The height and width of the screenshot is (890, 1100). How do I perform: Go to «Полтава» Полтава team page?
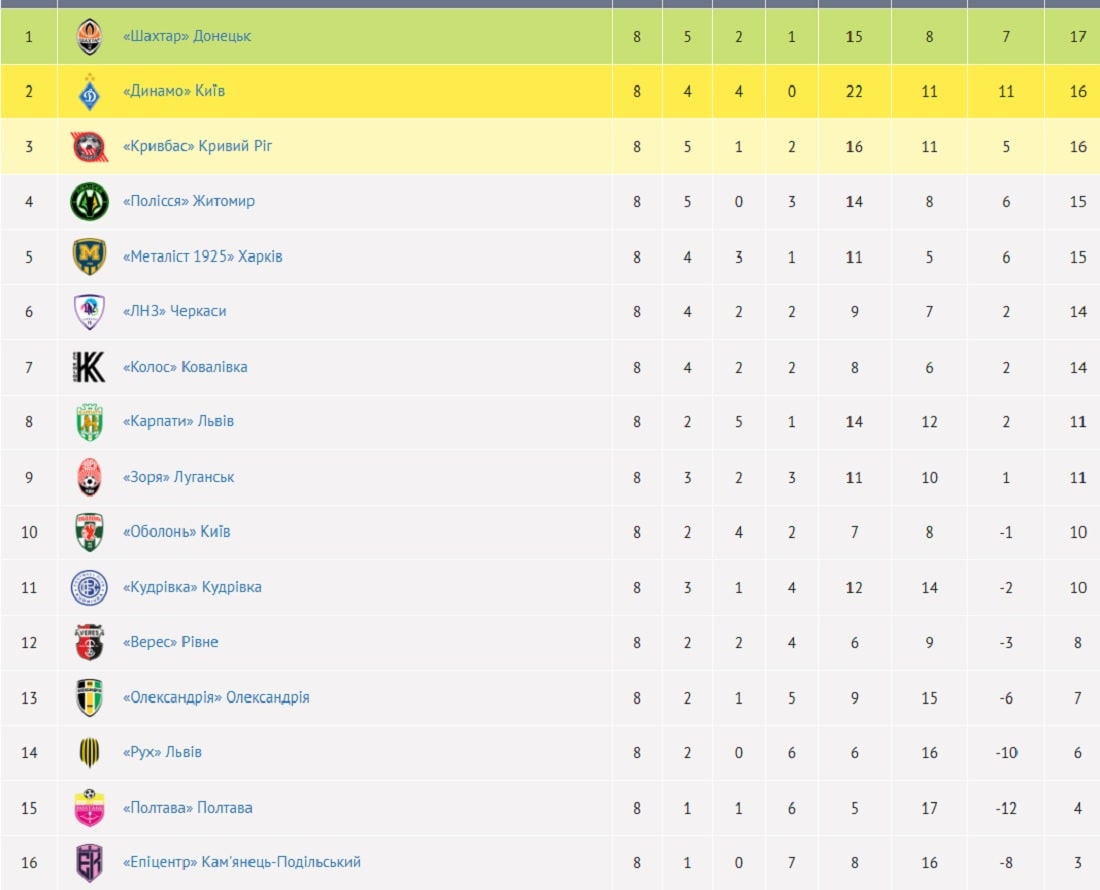187,807
